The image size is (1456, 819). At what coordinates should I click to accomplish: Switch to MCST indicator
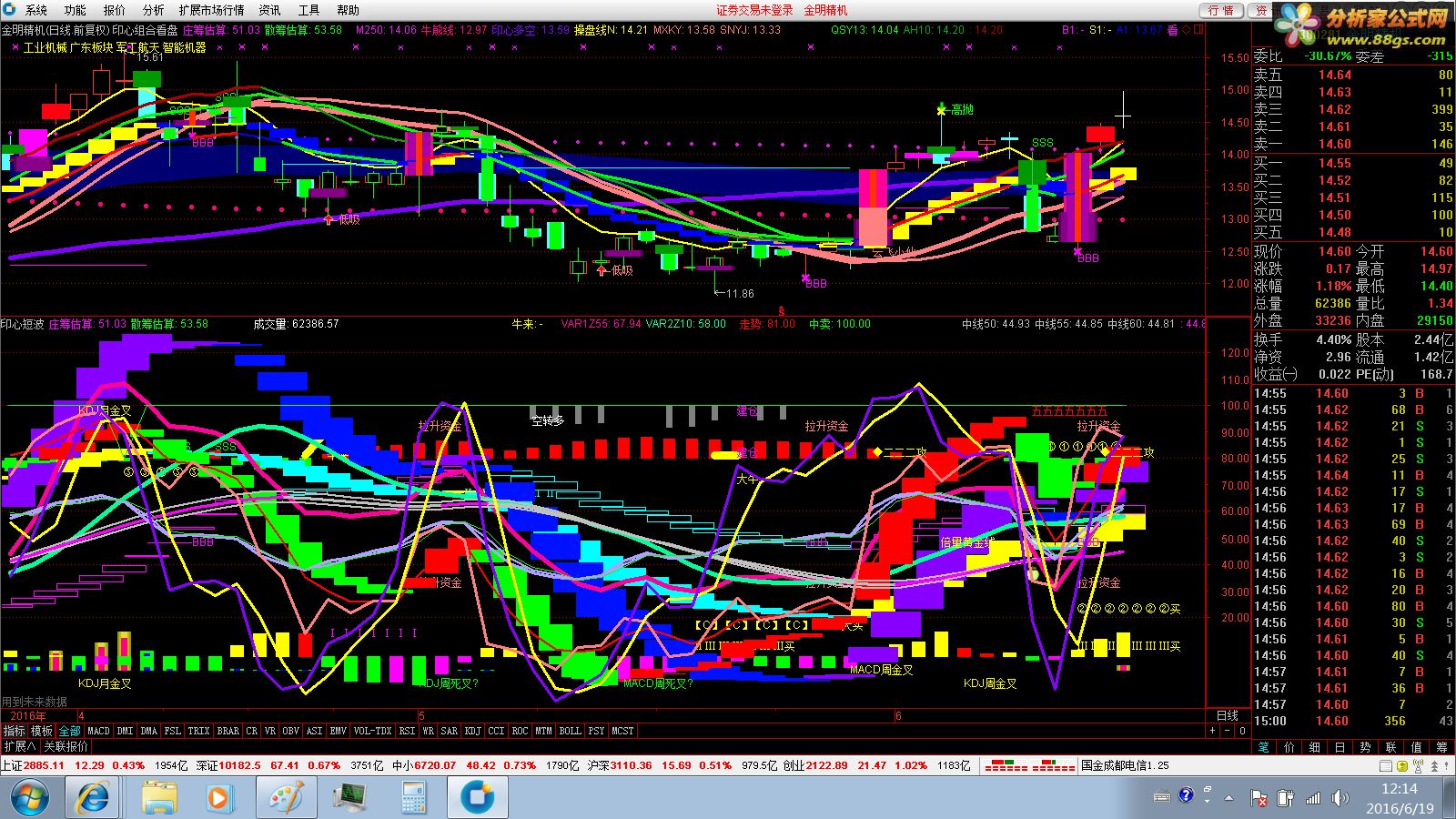coord(622,731)
